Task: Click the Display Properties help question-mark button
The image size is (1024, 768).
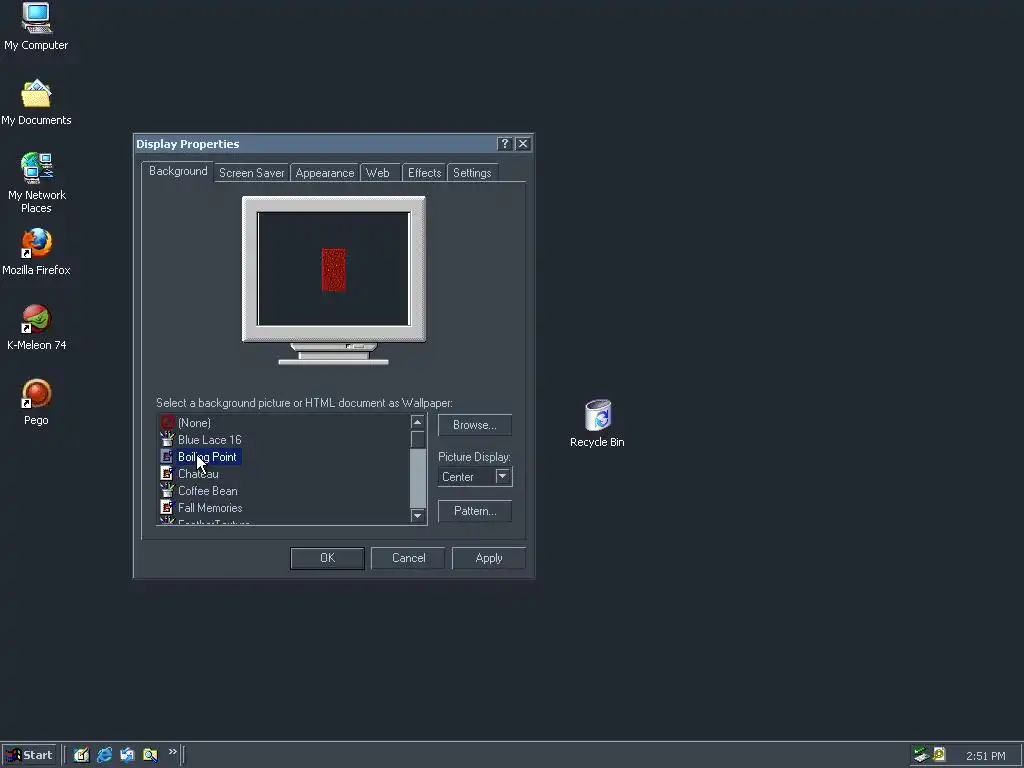Action: click(504, 144)
